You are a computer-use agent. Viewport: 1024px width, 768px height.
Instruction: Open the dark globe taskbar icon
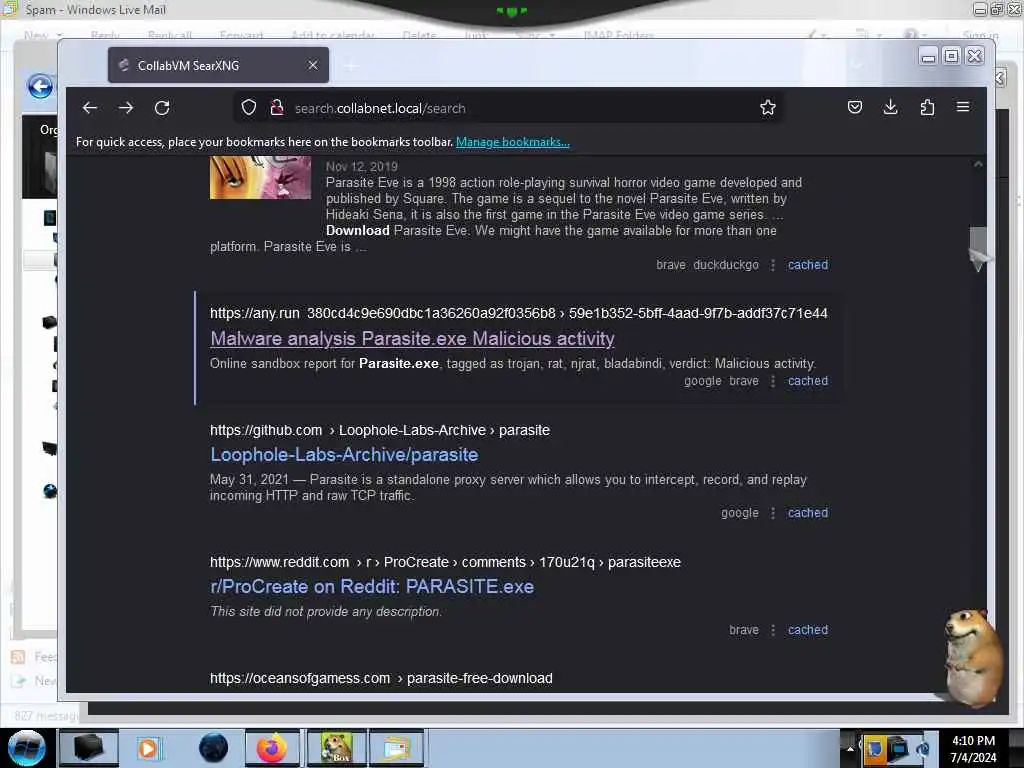(214, 748)
